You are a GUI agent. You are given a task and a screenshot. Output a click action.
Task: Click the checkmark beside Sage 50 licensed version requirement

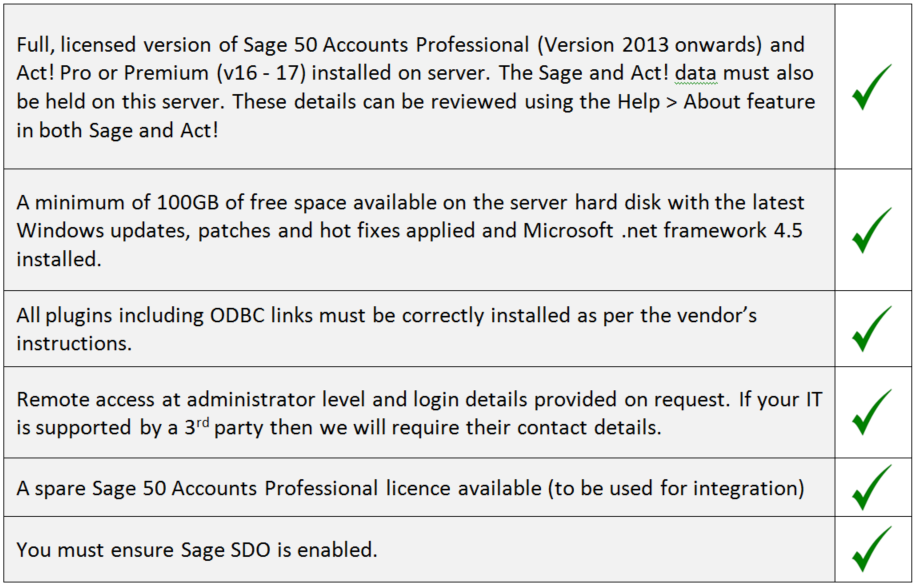point(872,87)
